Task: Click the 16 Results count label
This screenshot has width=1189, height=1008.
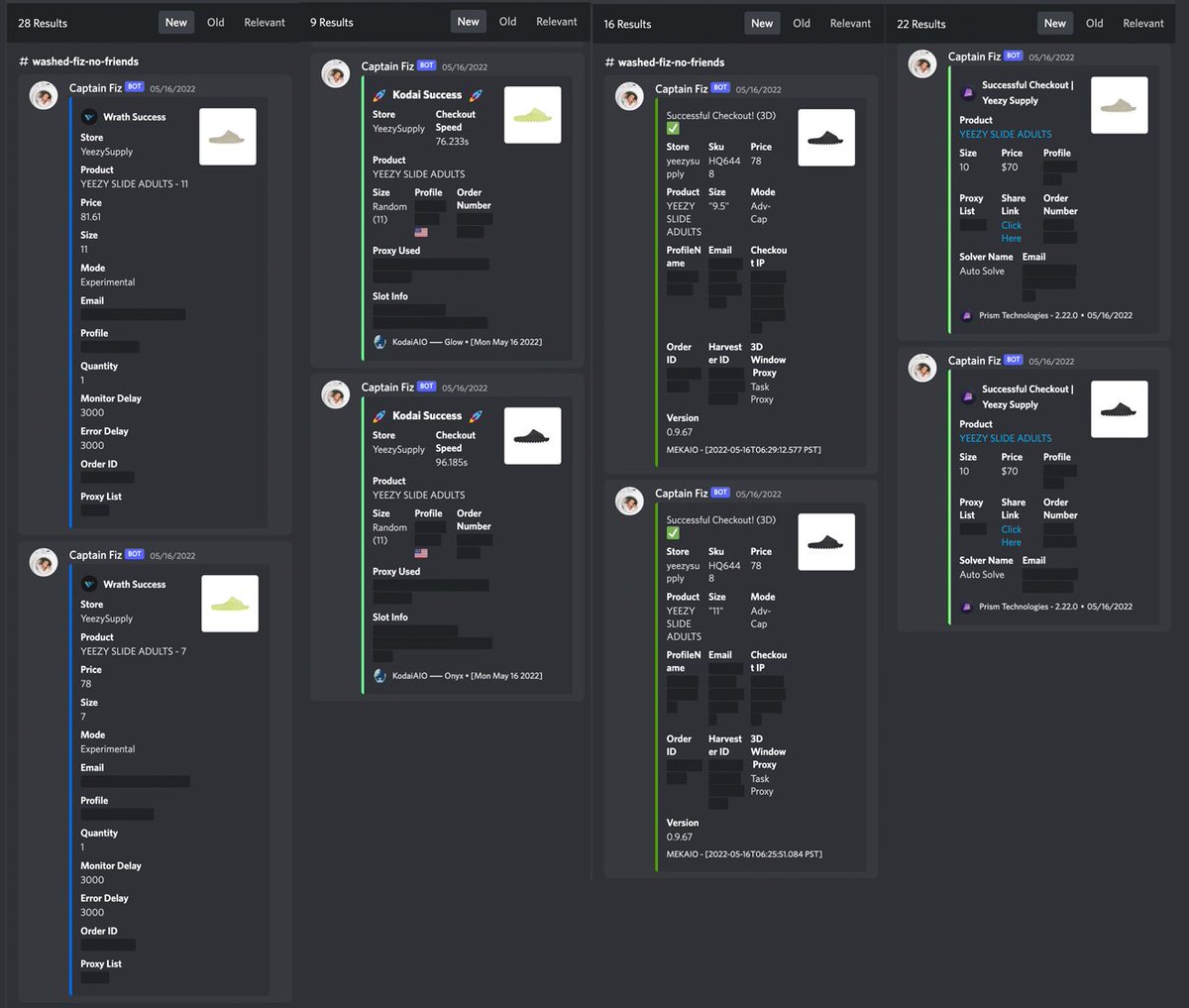Action: [x=628, y=24]
